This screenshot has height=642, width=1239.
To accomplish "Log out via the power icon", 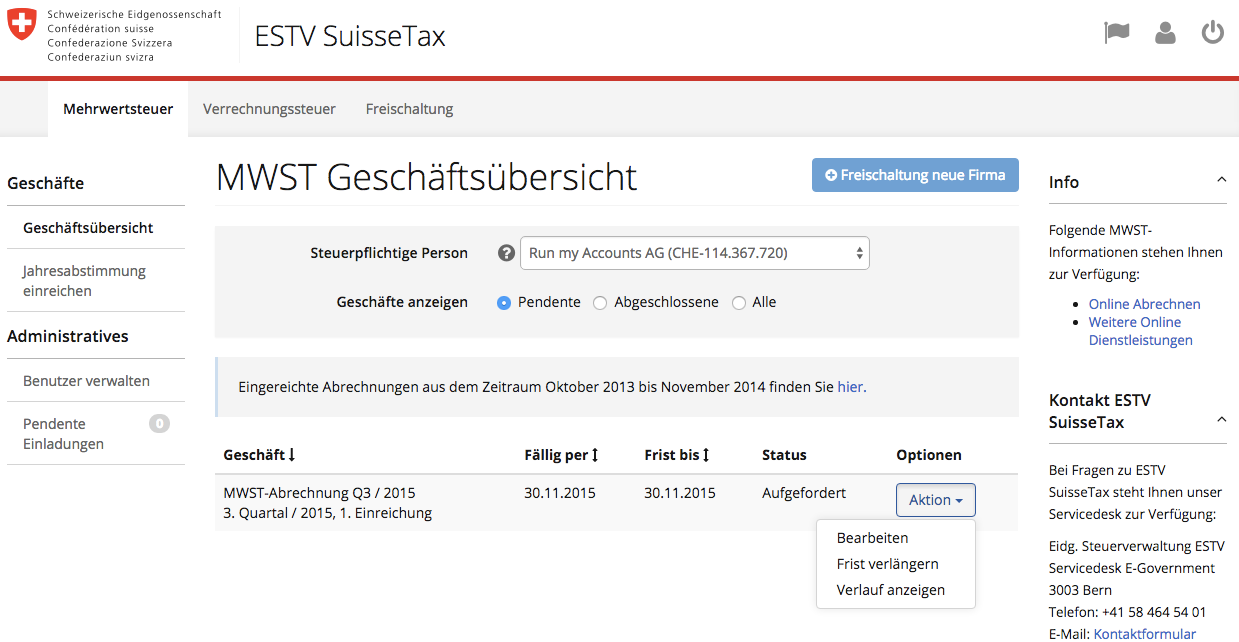I will [x=1213, y=32].
